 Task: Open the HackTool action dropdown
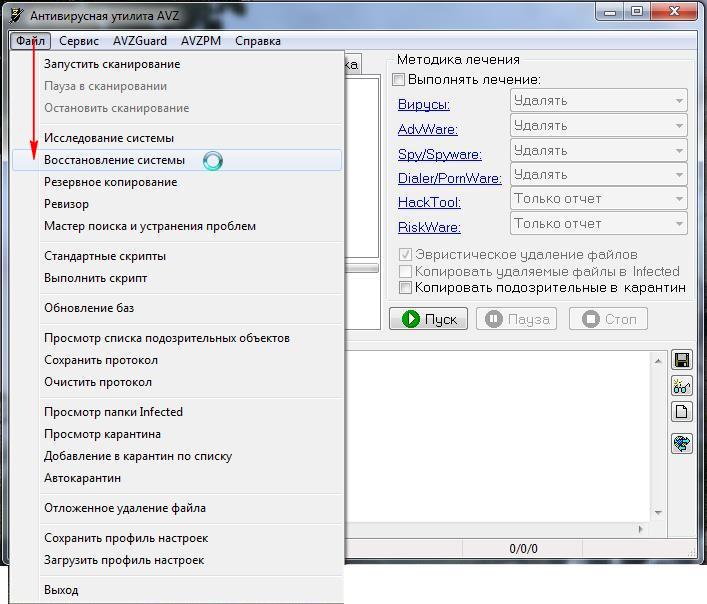[598, 199]
